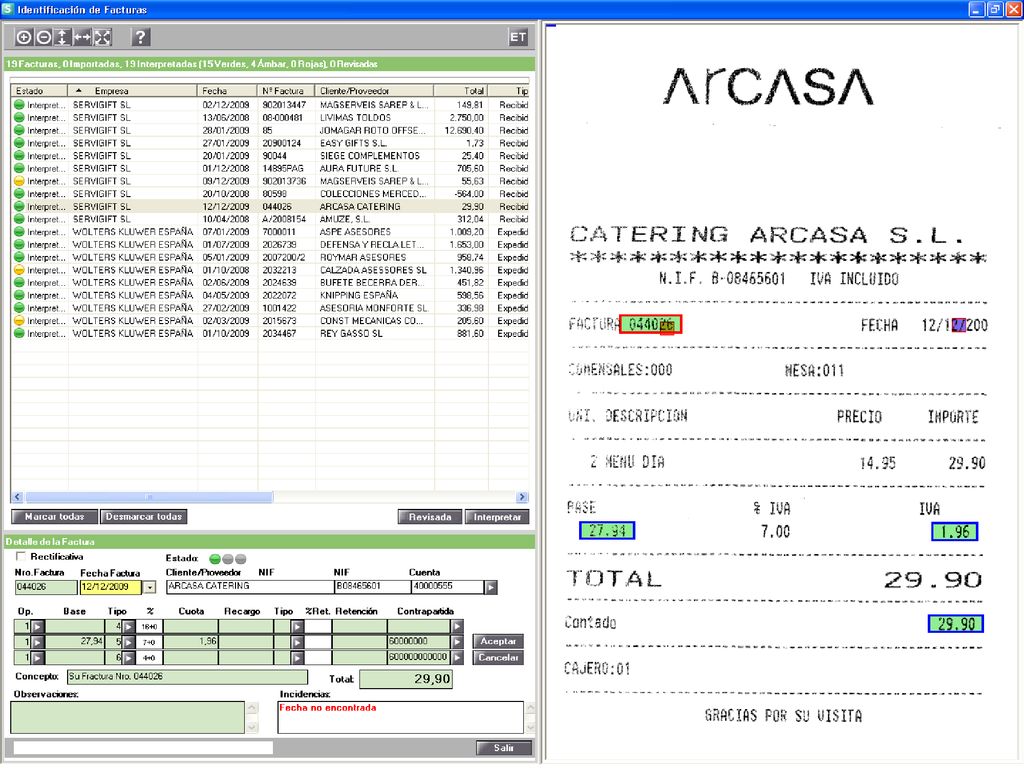1024x768 pixels.
Task: Open Contrapartida arrow for 60000000 row
Action: (x=457, y=642)
